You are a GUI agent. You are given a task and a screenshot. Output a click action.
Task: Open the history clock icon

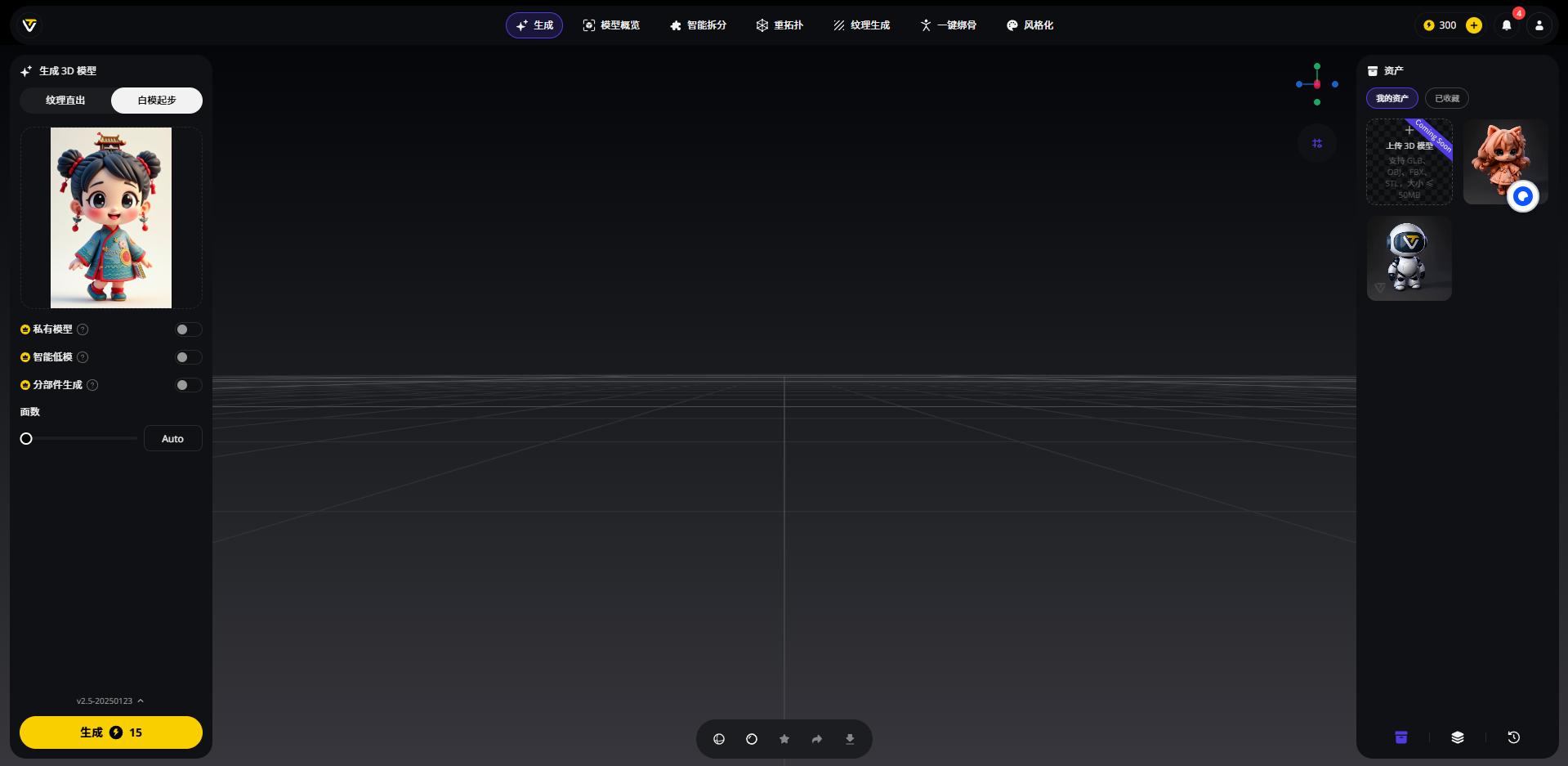[1514, 737]
